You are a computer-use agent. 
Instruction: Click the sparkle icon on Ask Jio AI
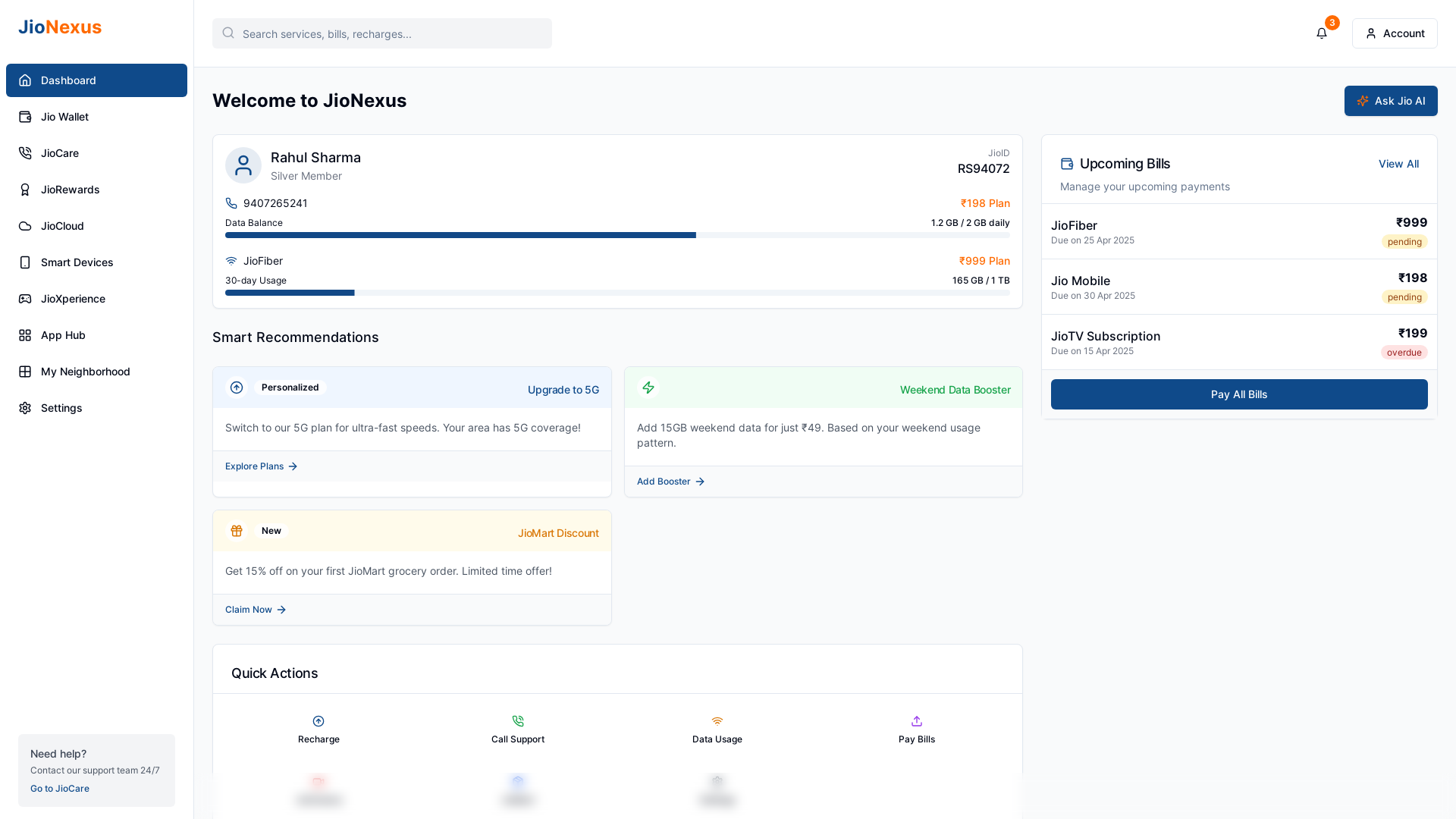[x=1363, y=101]
